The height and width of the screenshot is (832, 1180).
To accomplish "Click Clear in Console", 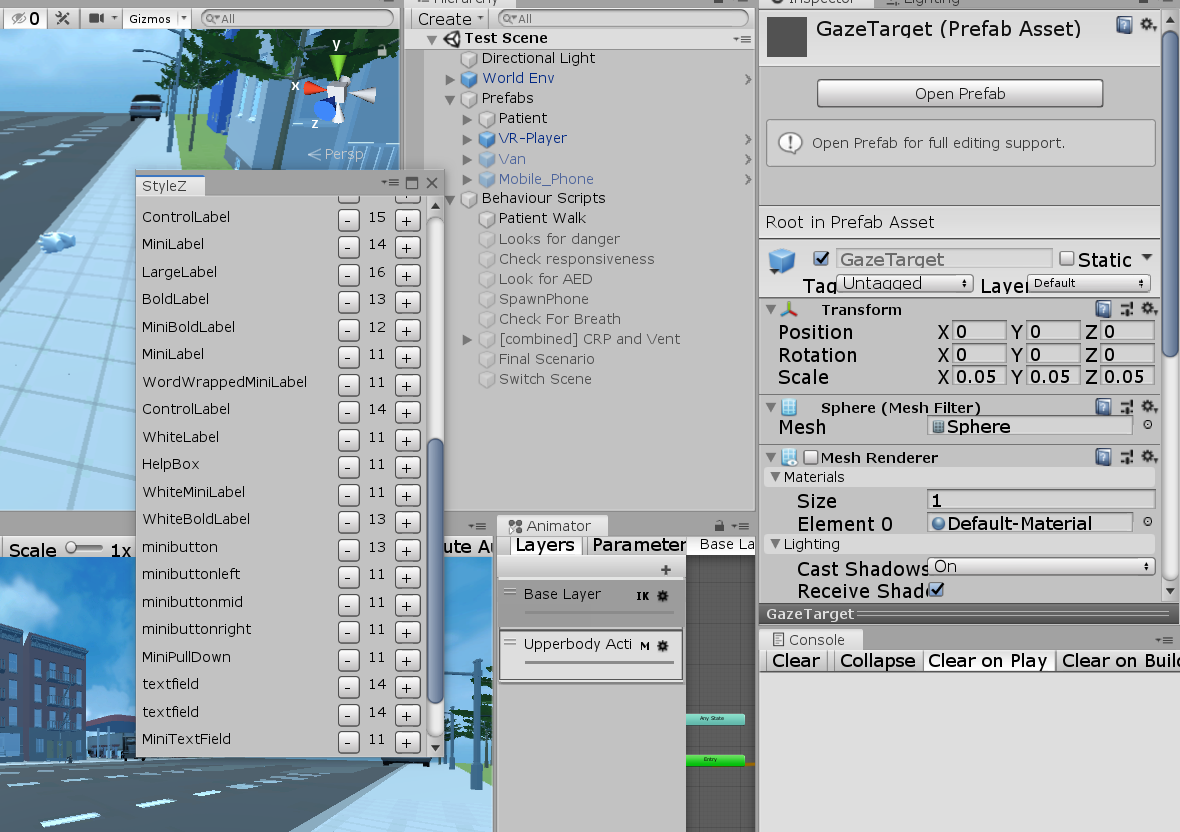I will pos(795,660).
